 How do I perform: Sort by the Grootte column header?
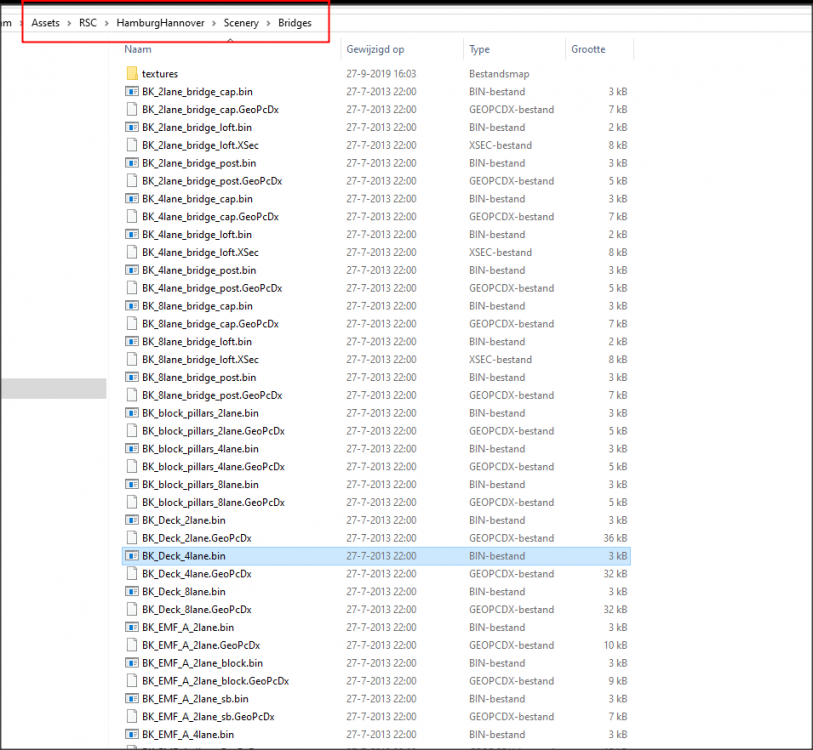point(588,49)
